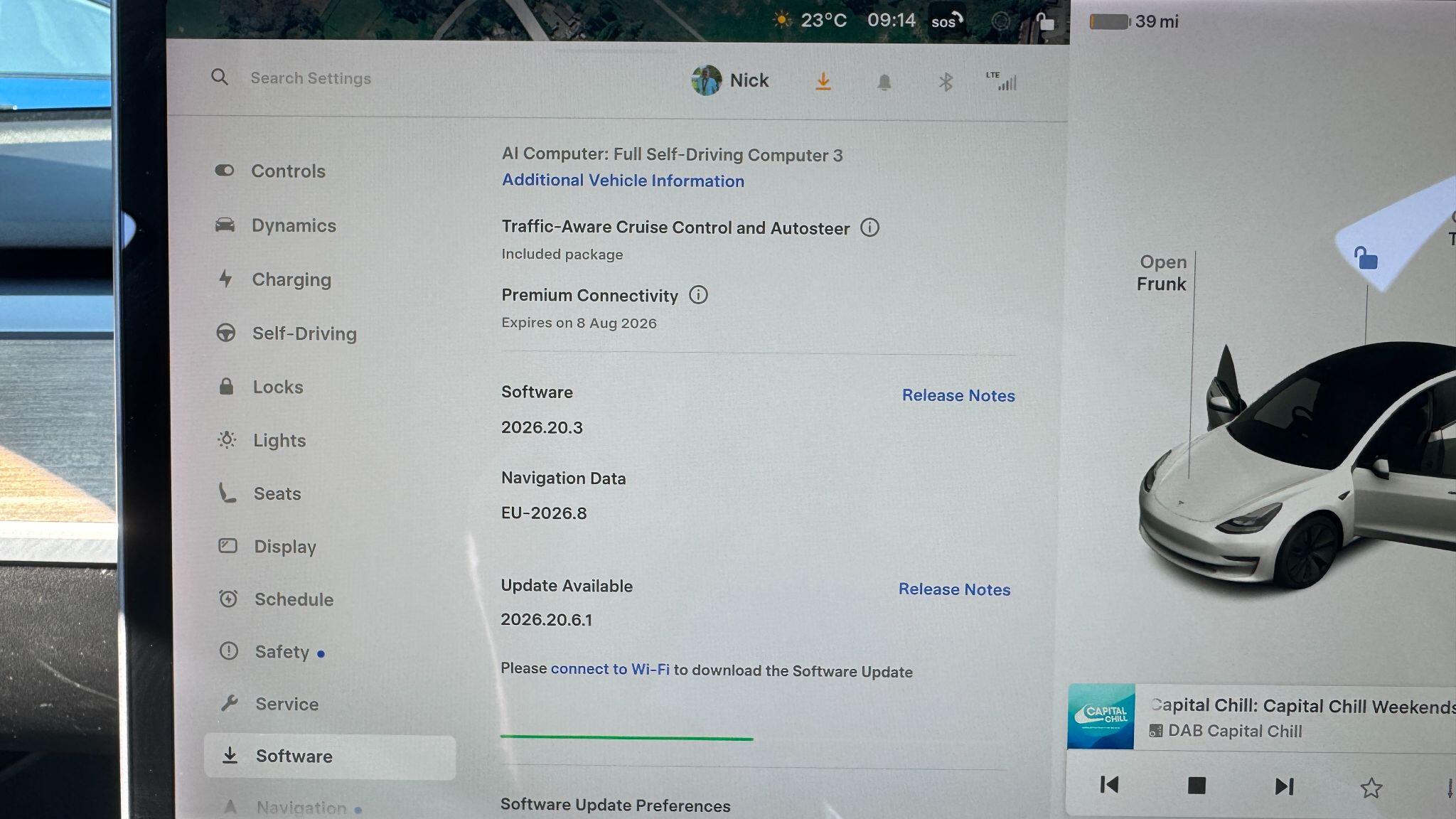This screenshot has height=819, width=1456.
Task: Tap the battery range indicator
Action: click(1134, 22)
